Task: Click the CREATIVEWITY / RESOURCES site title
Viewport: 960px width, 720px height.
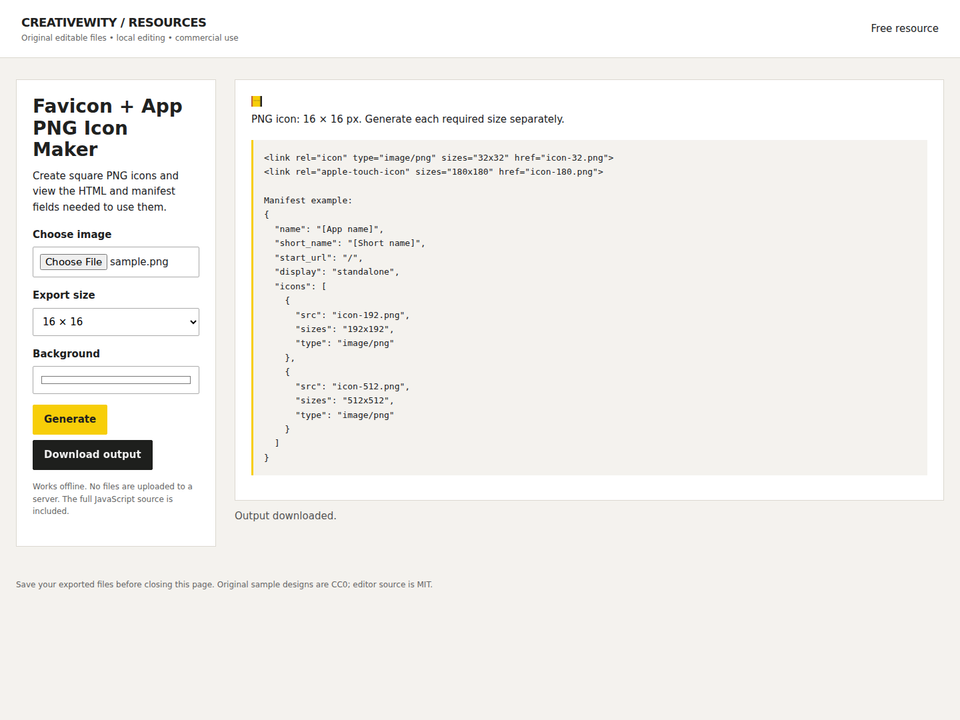Action: click(114, 23)
